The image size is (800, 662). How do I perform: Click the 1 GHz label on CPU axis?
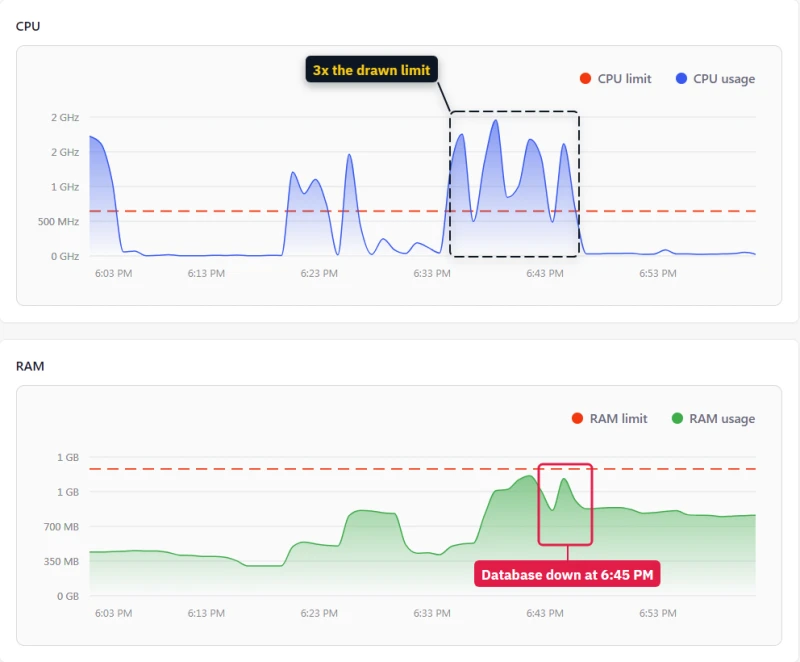[x=65, y=187]
